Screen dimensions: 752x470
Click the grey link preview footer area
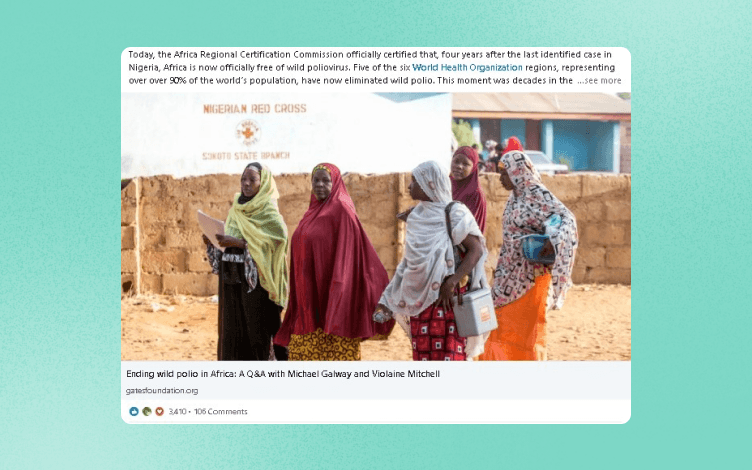tap(376, 380)
